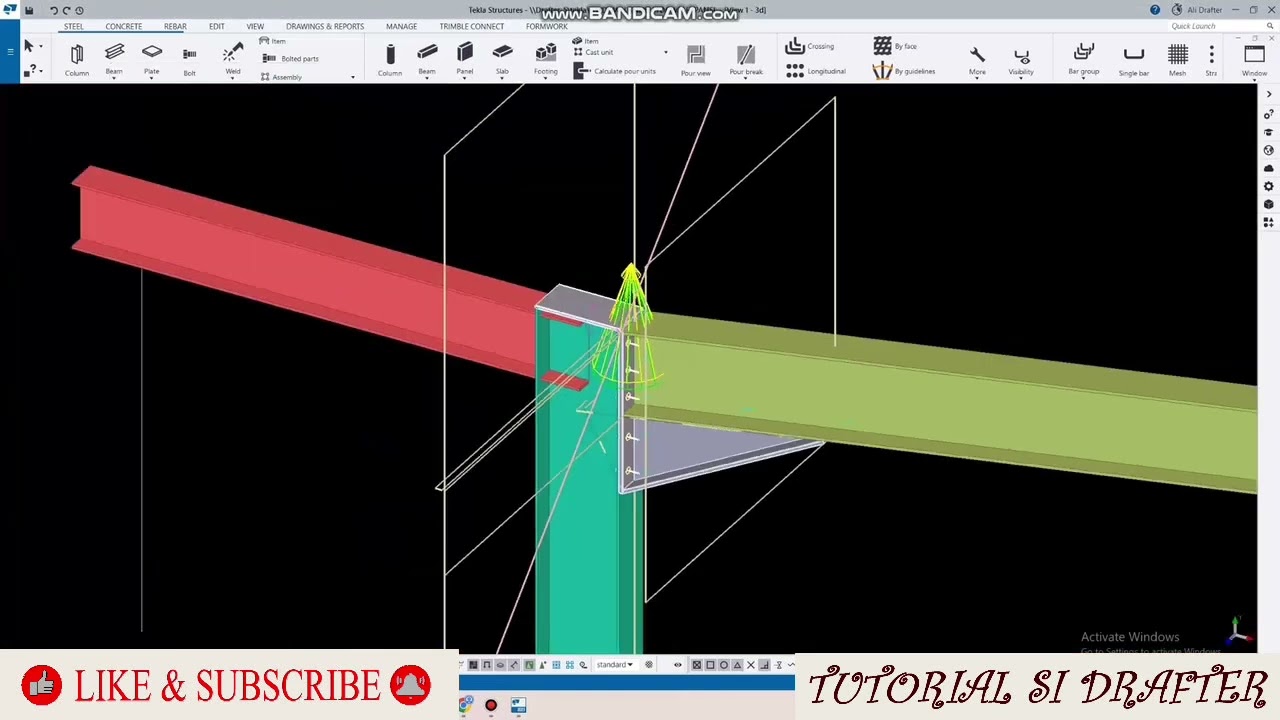
Task: Select the Footing tool
Action: pos(546,59)
